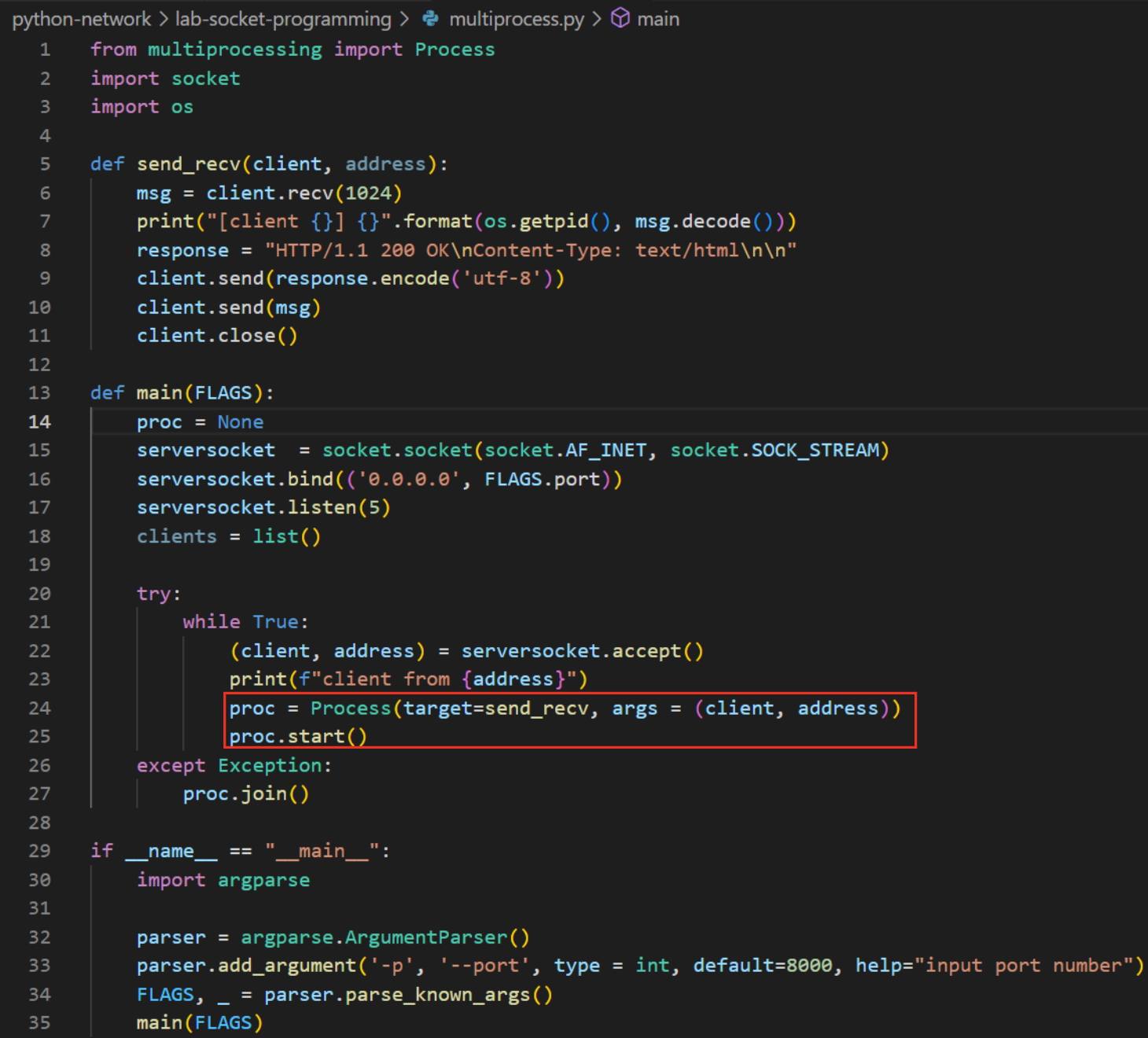Click 'clients' variable on line 18
The width and height of the screenshot is (1148, 1038).
177,536
